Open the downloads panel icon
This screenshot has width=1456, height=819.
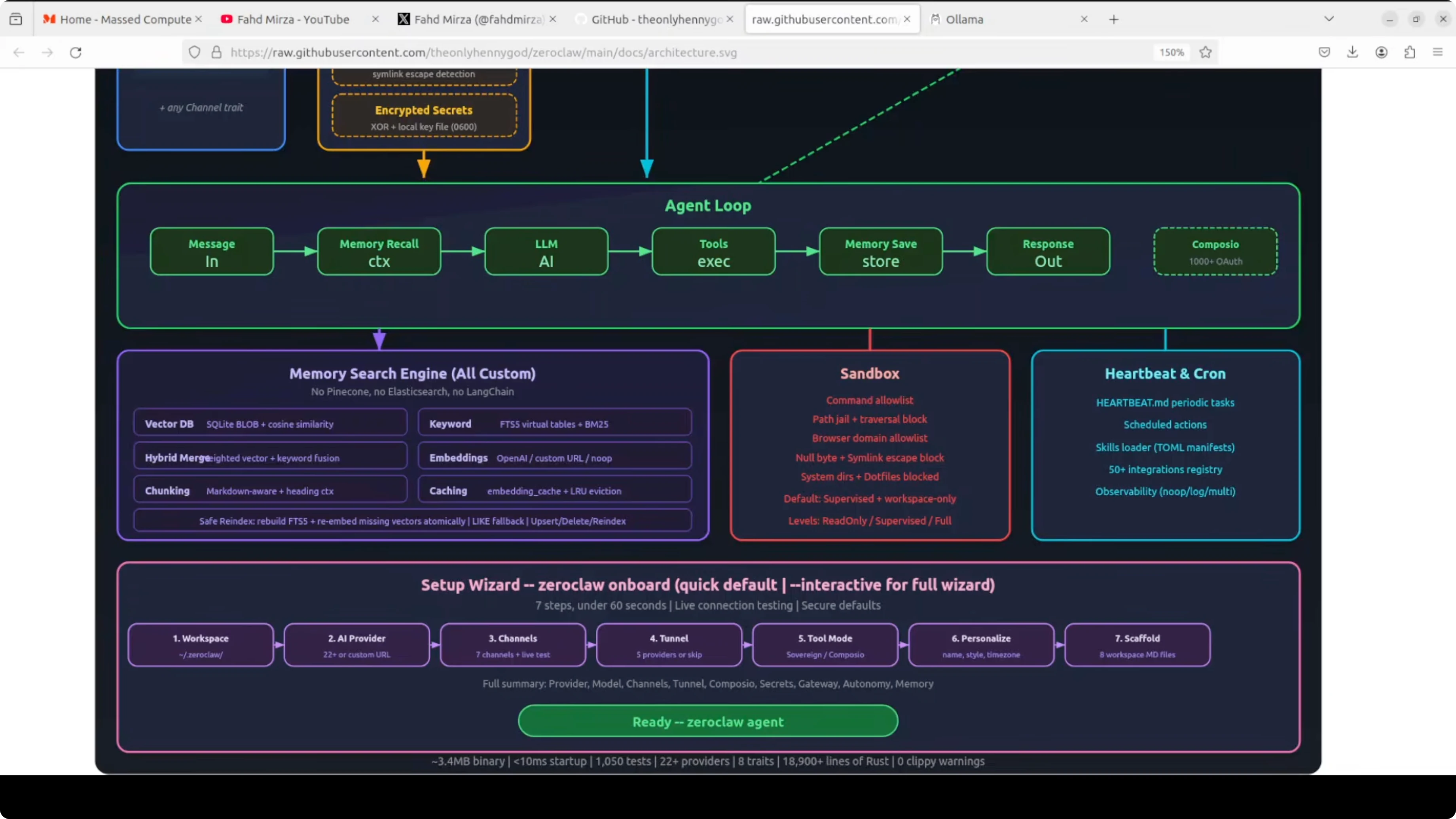pos(1353,53)
